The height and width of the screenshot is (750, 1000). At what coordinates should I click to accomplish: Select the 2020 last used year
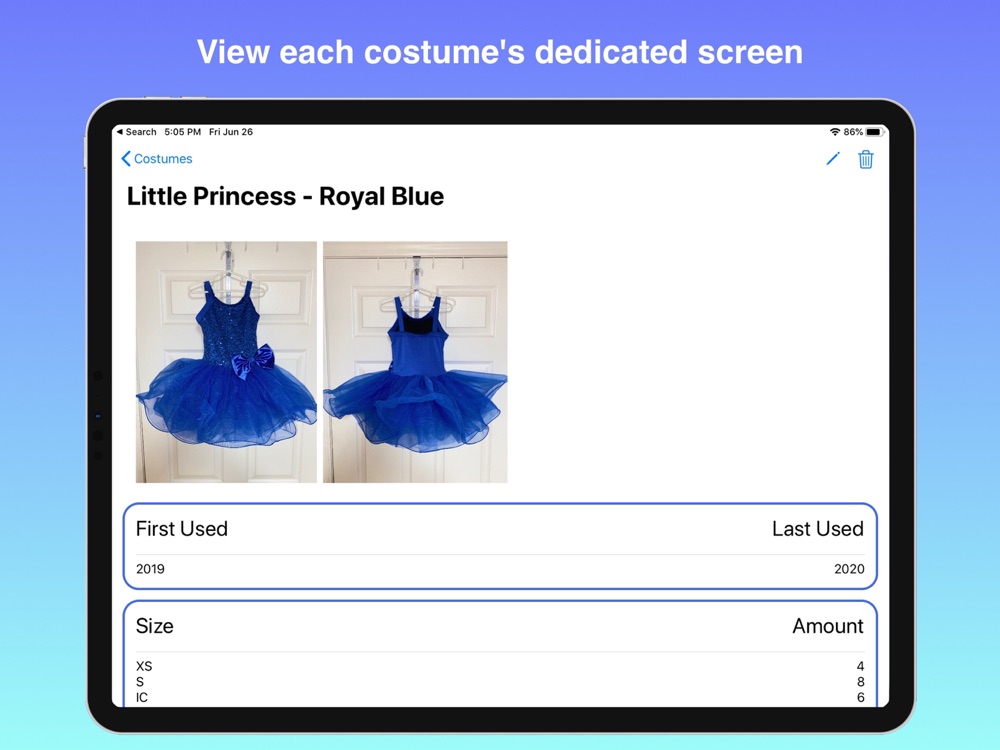849,569
